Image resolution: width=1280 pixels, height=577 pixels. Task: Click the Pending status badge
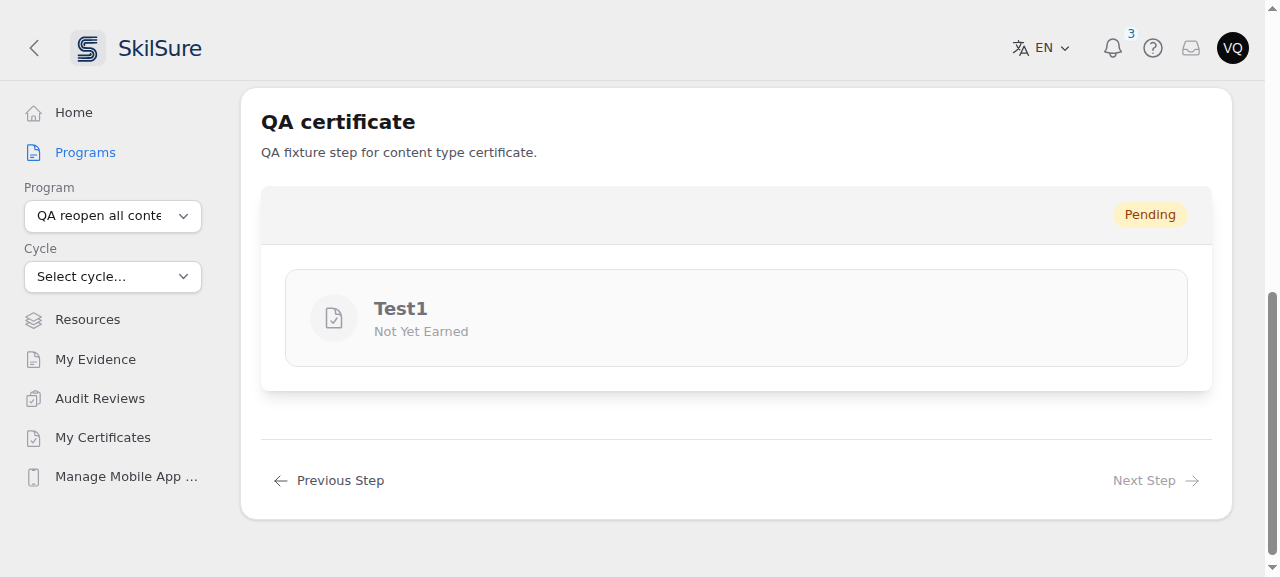click(x=1150, y=215)
